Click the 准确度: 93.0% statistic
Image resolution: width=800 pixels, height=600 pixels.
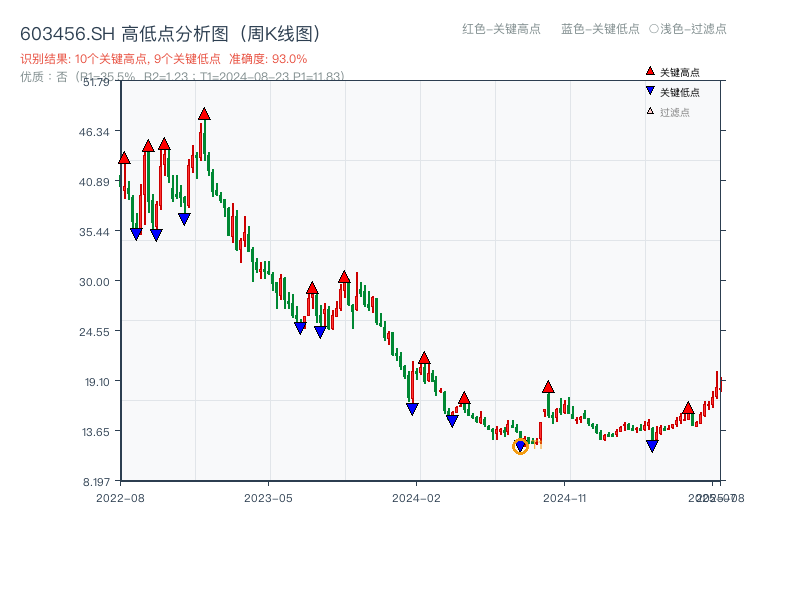click(265, 58)
